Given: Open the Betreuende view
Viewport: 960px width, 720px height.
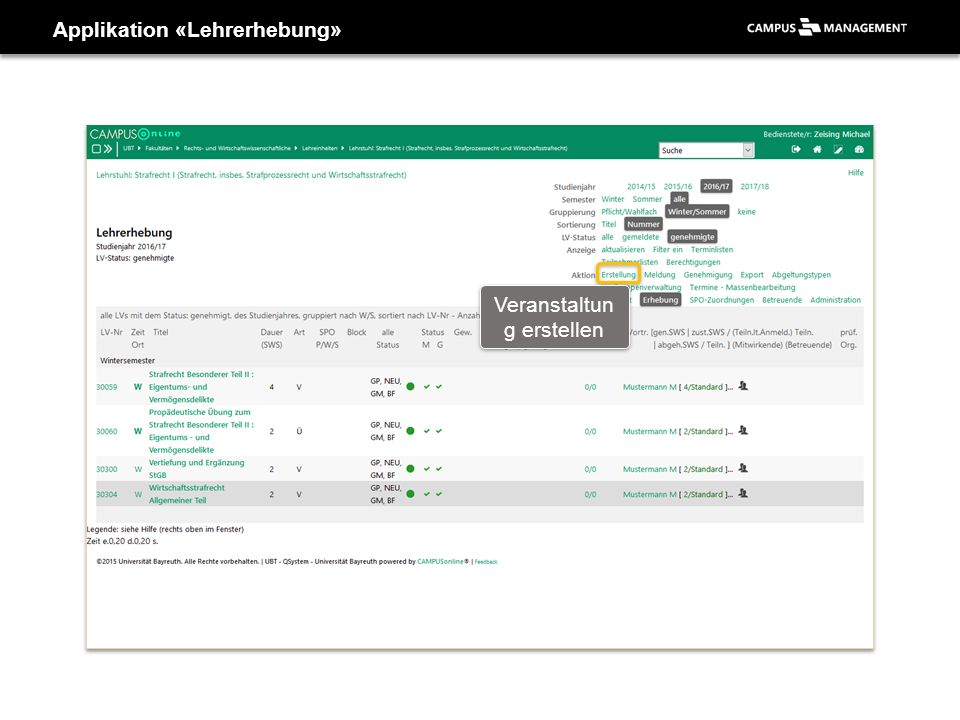Looking at the screenshot, I should pyautogui.click(x=782, y=300).
